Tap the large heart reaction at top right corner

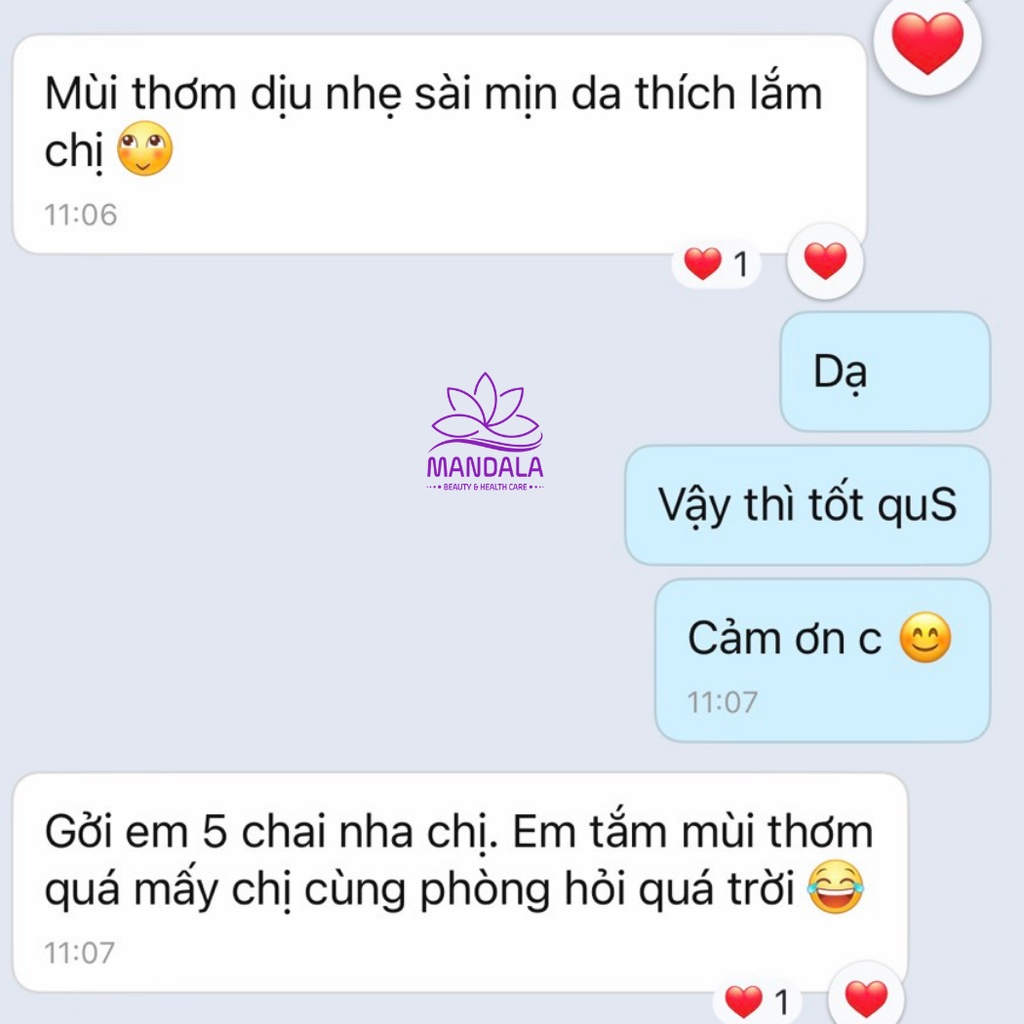927,42
